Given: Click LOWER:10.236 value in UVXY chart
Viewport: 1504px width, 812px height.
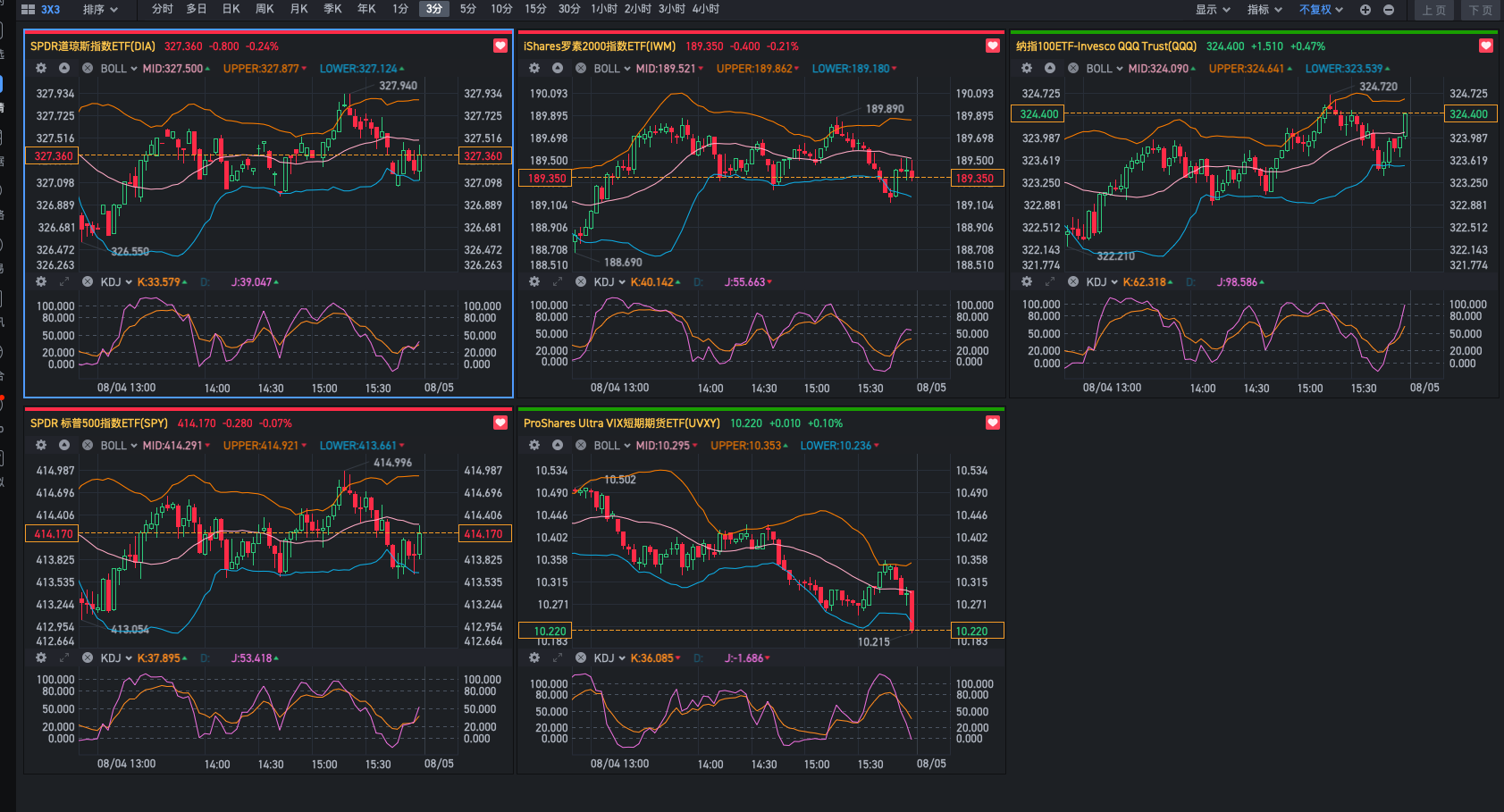Looking at the screenshot, I should pos(836,446).
